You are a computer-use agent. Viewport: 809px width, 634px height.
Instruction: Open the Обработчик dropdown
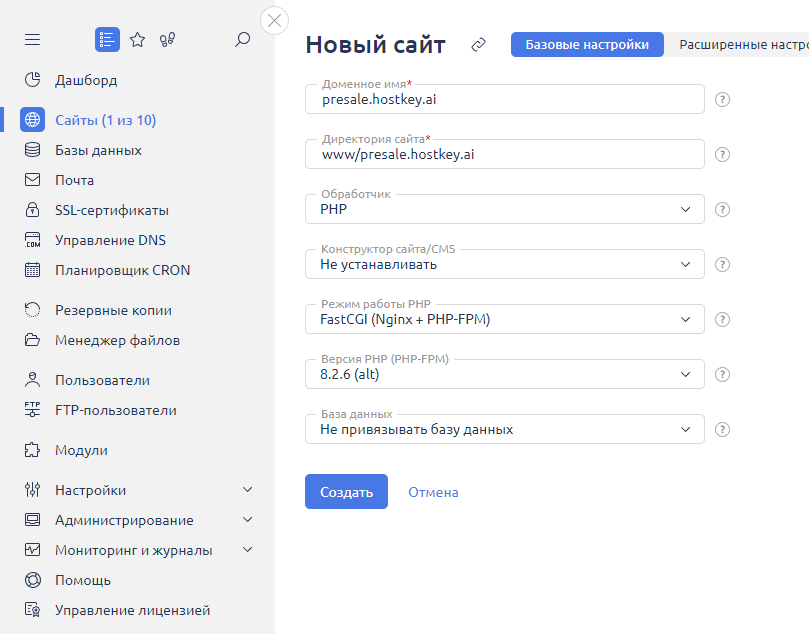click(x=505, y=209)
